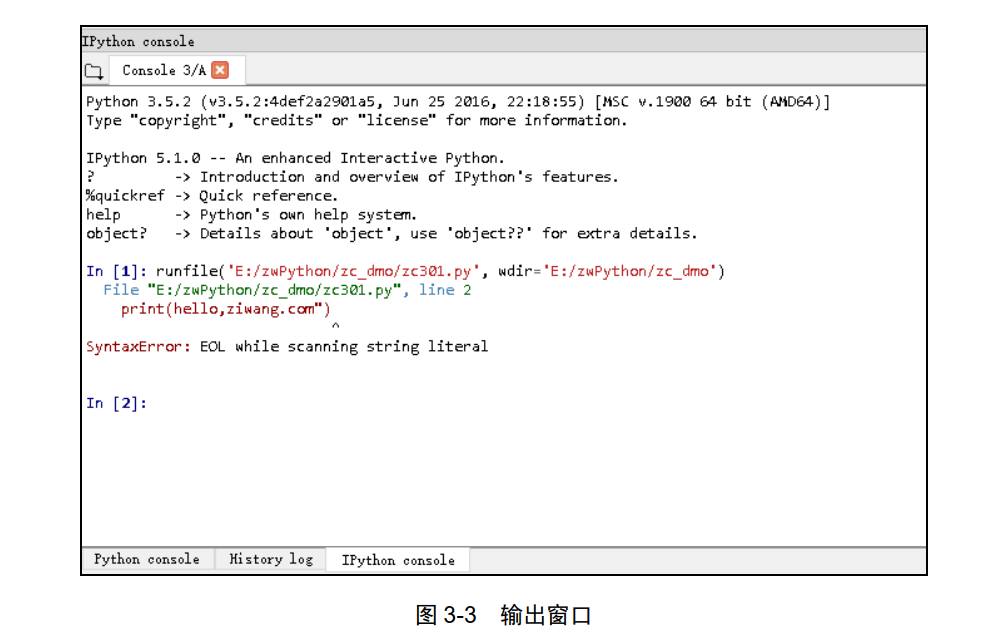Select the Console 3/A tab
Image resolution: width=1001 pixels, height=639 pixels.
[176, 70]
